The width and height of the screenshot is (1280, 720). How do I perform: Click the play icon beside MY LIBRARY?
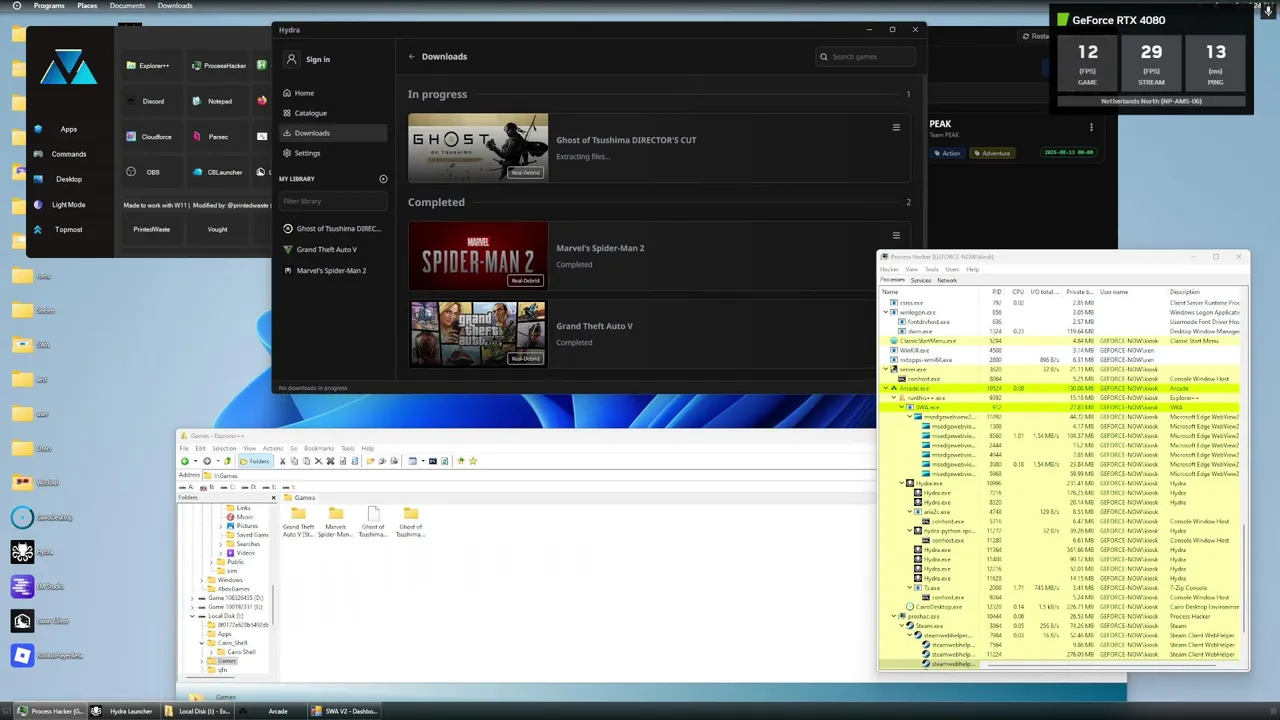[383, 179]
